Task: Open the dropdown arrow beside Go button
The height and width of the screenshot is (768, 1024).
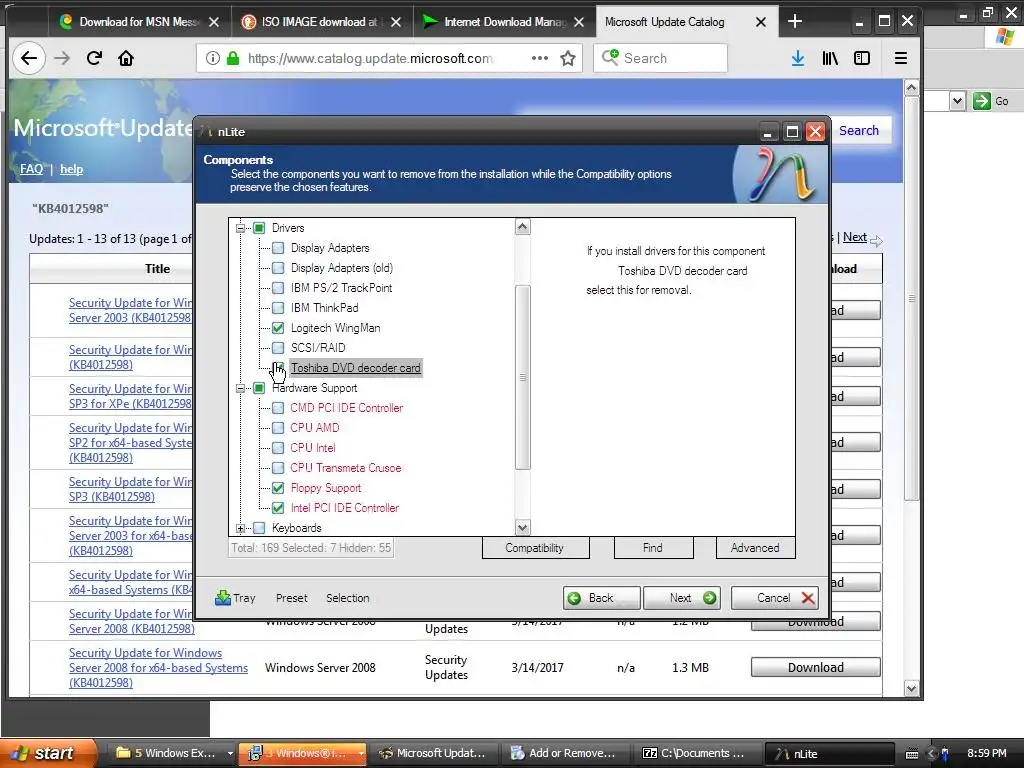Action: 957,101
